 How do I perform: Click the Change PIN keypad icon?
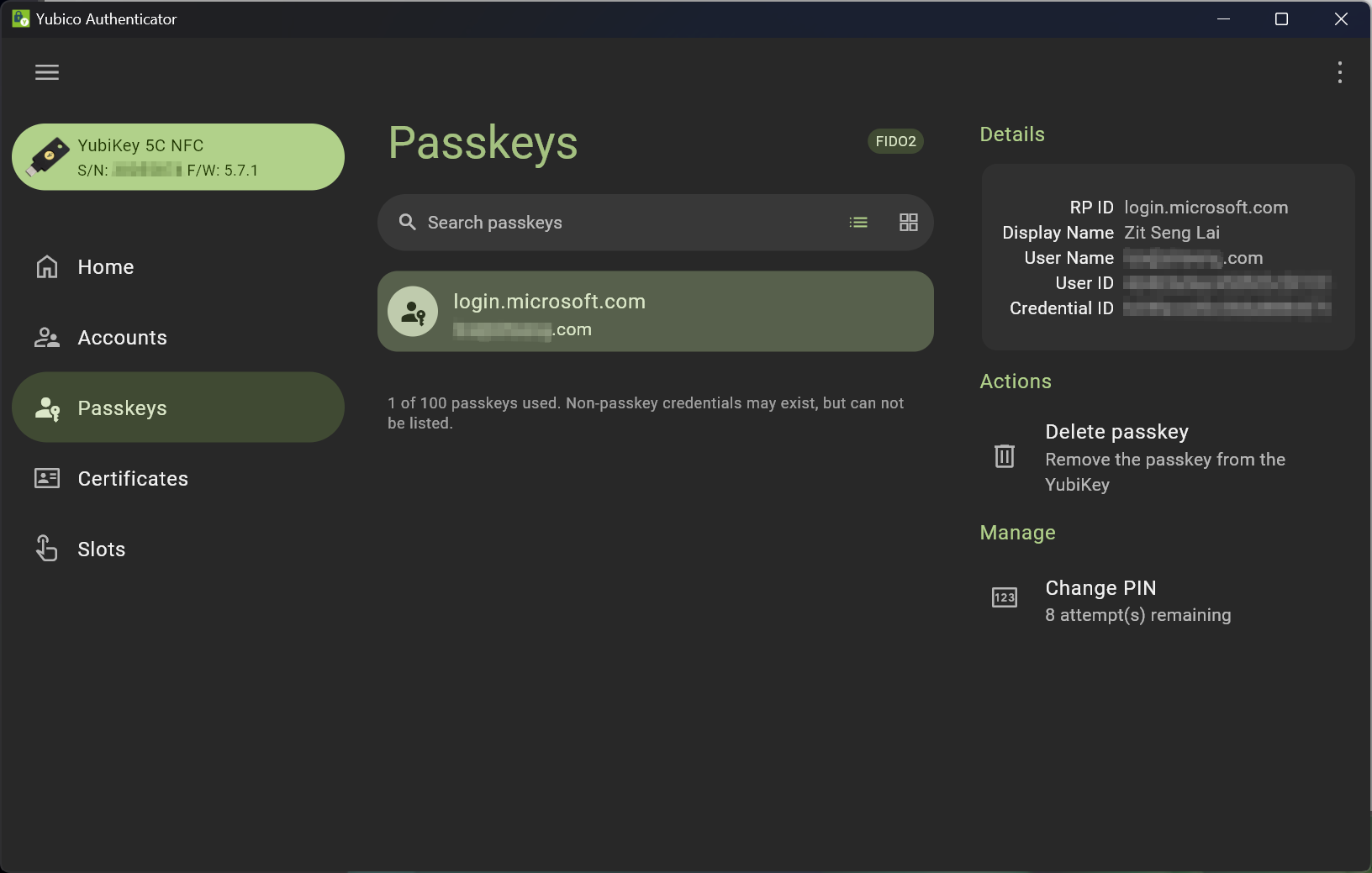[x=1004, y=597]
